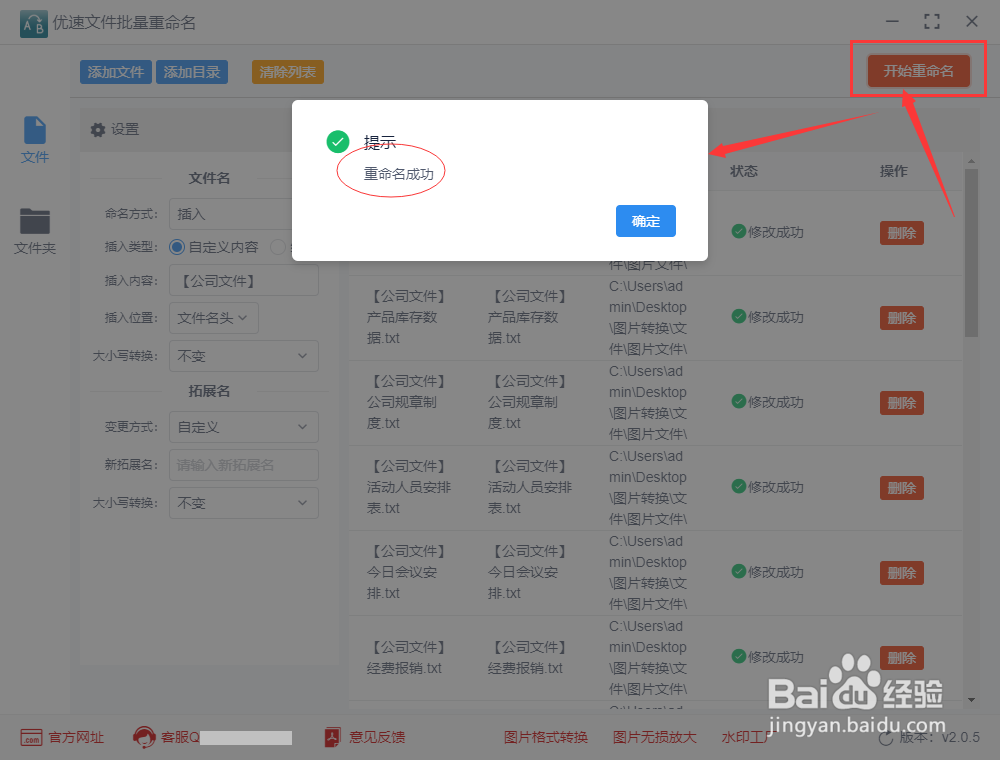The width and height of the screenshot is (1000, 760).
Task: Click the file list vertical scrollbar thumb
Action: [971, 252]
